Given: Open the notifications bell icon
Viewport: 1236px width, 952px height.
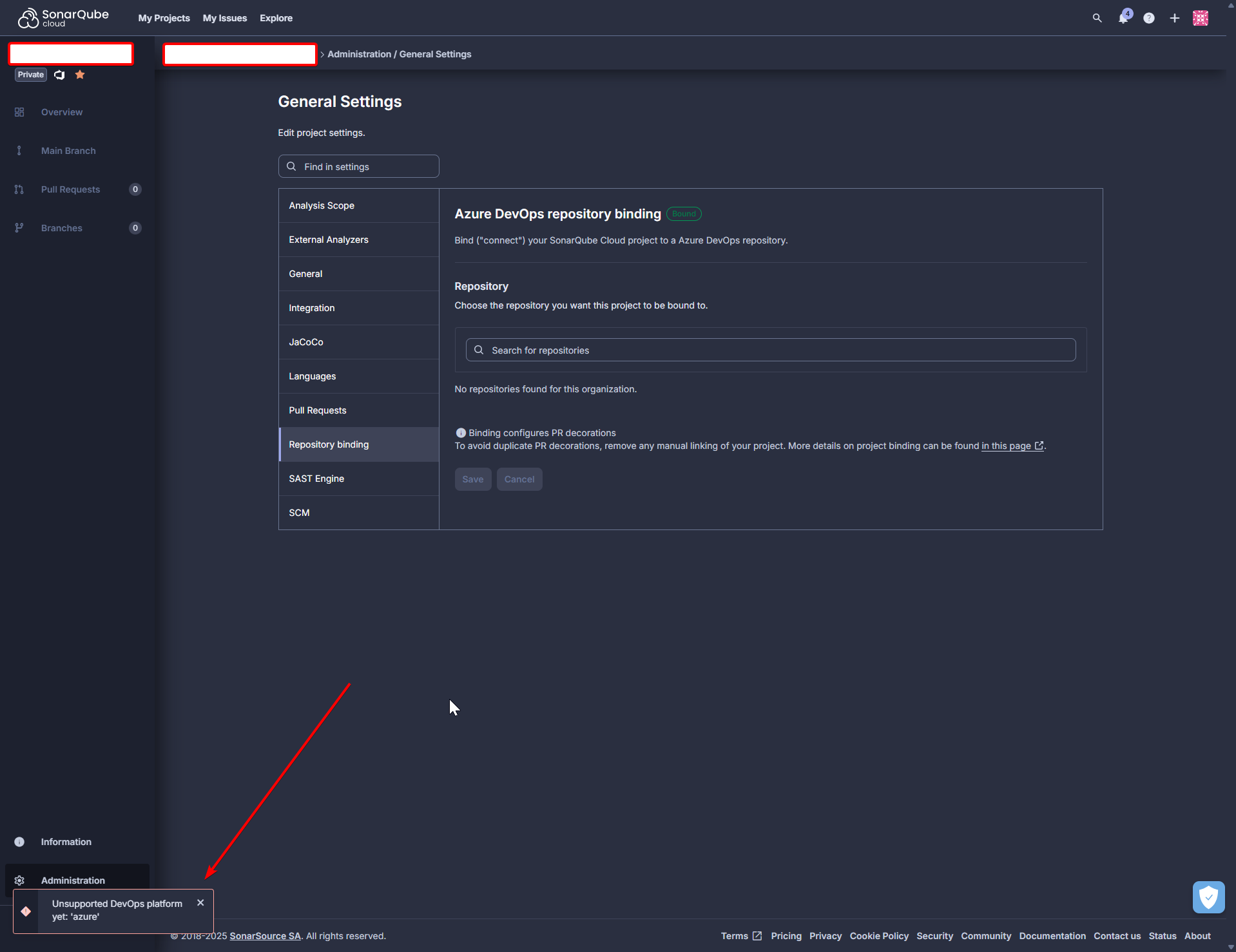Looking at the screenshot, I should [1124, 17].
